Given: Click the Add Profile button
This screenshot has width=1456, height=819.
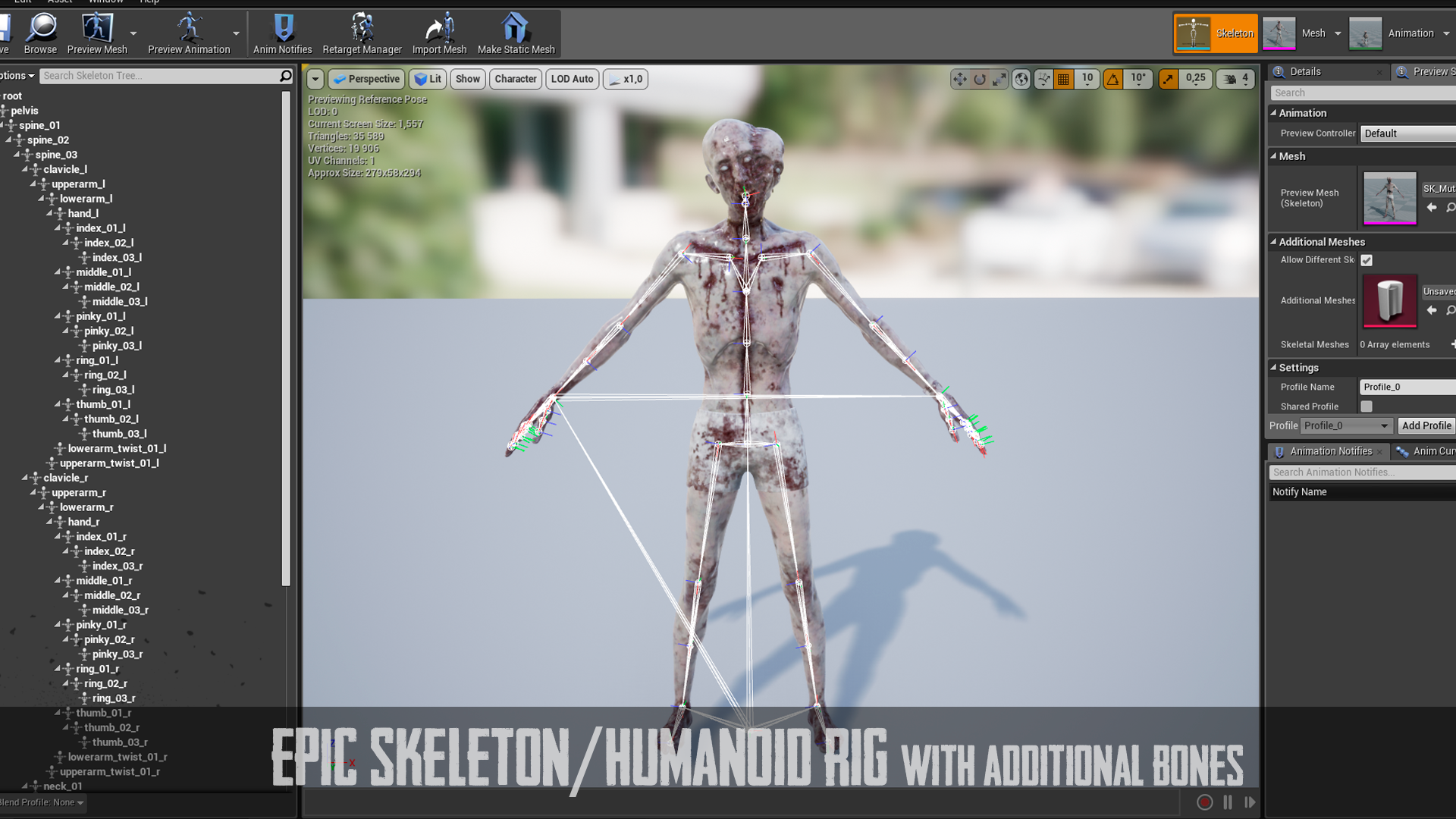Looking at the screenshot, I should coord(1426,425).
